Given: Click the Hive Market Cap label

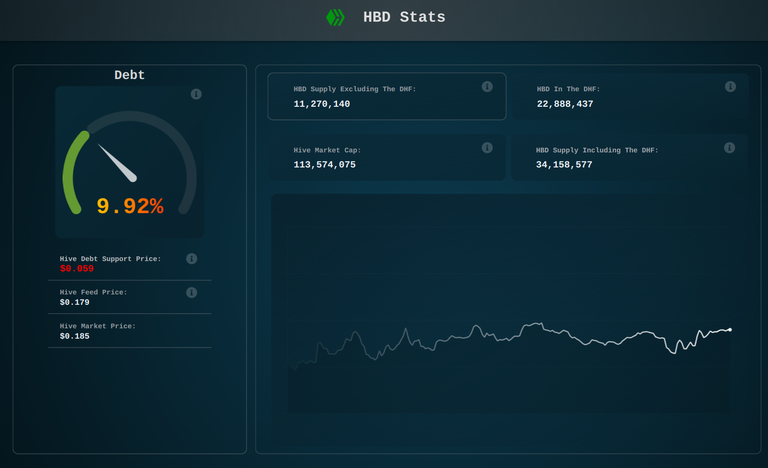Looking at the screenshot, I should coord(327,150).
